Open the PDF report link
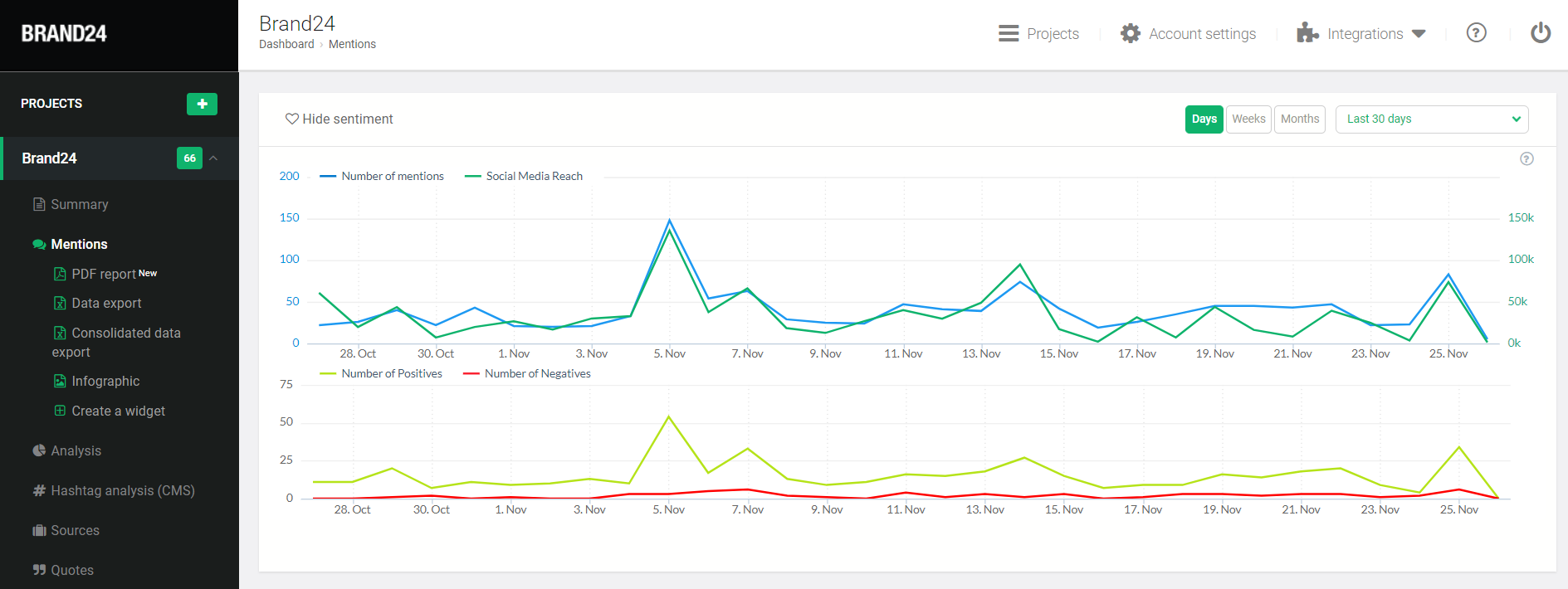 pos(103,275)
